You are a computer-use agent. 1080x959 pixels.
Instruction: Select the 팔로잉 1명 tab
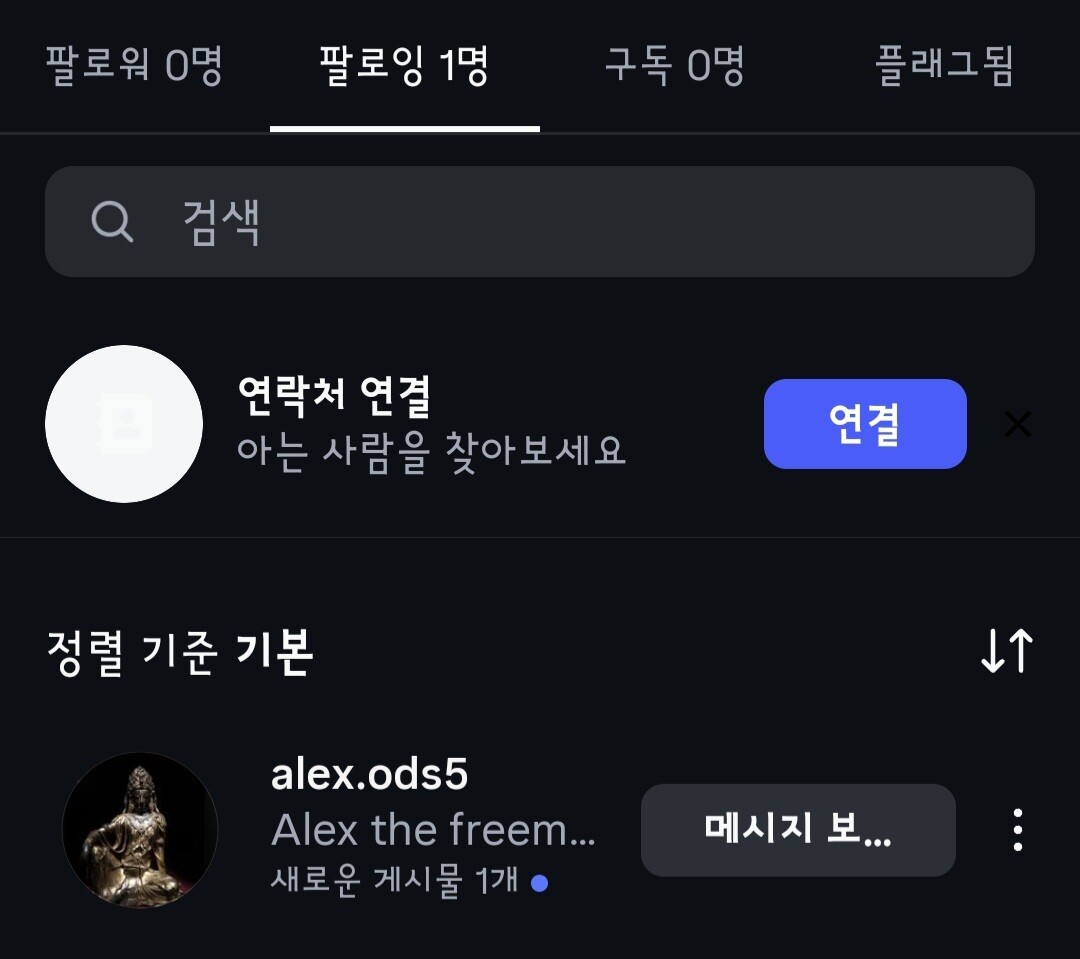point(404,67)
